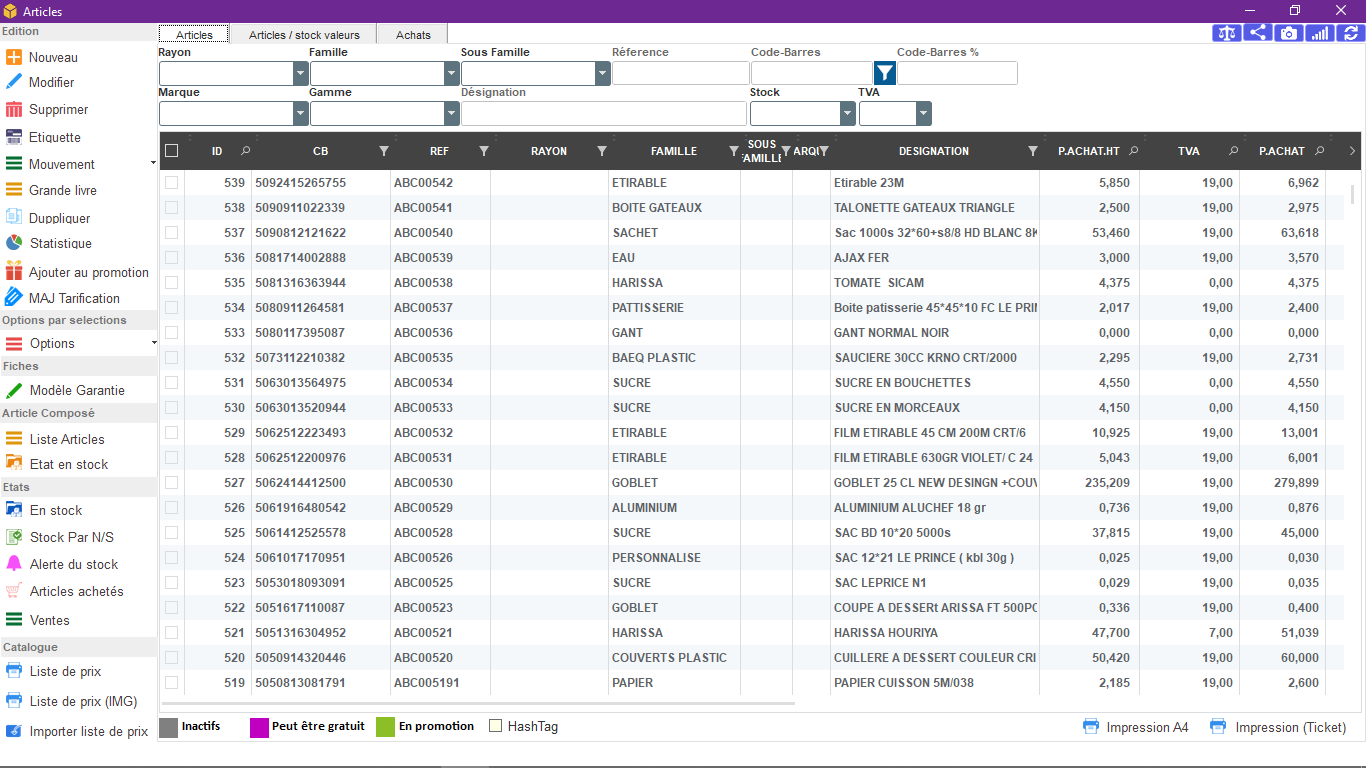Open Grande livre

tap(51, 190)
